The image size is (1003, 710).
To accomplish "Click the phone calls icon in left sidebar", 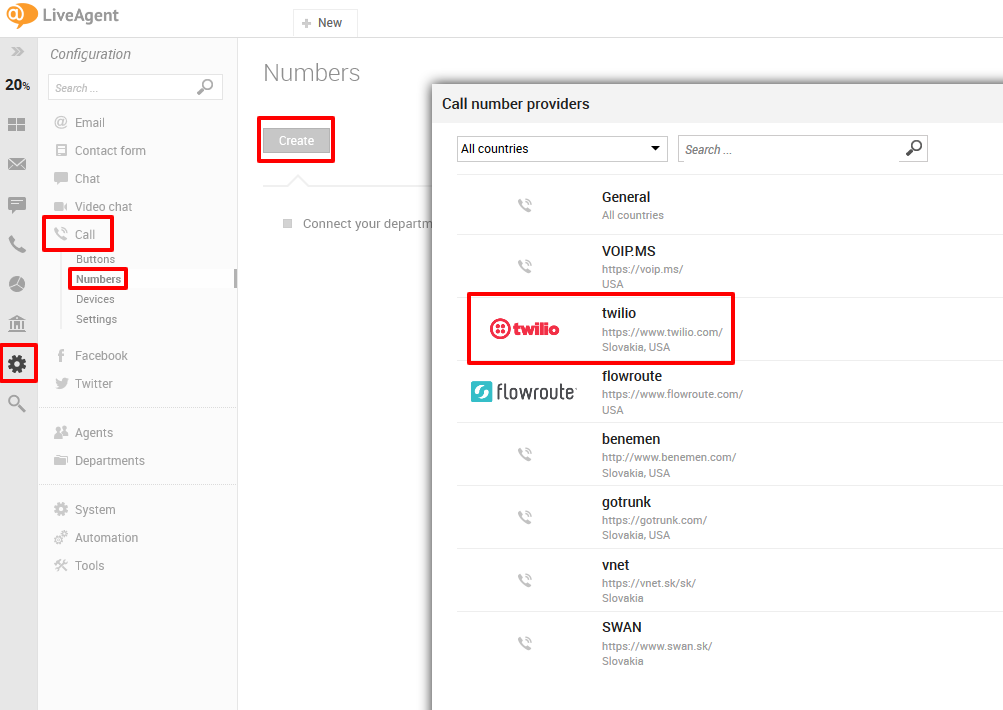I will click(17, 244).
